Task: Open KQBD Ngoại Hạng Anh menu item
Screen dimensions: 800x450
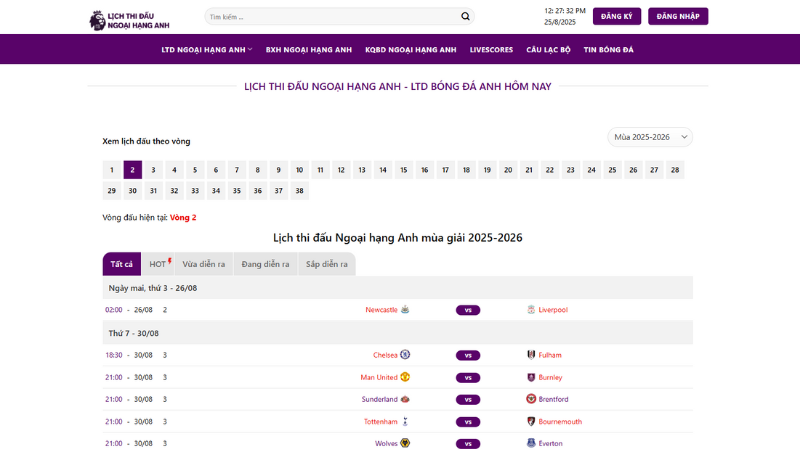Action: click(x=411, y=49)
